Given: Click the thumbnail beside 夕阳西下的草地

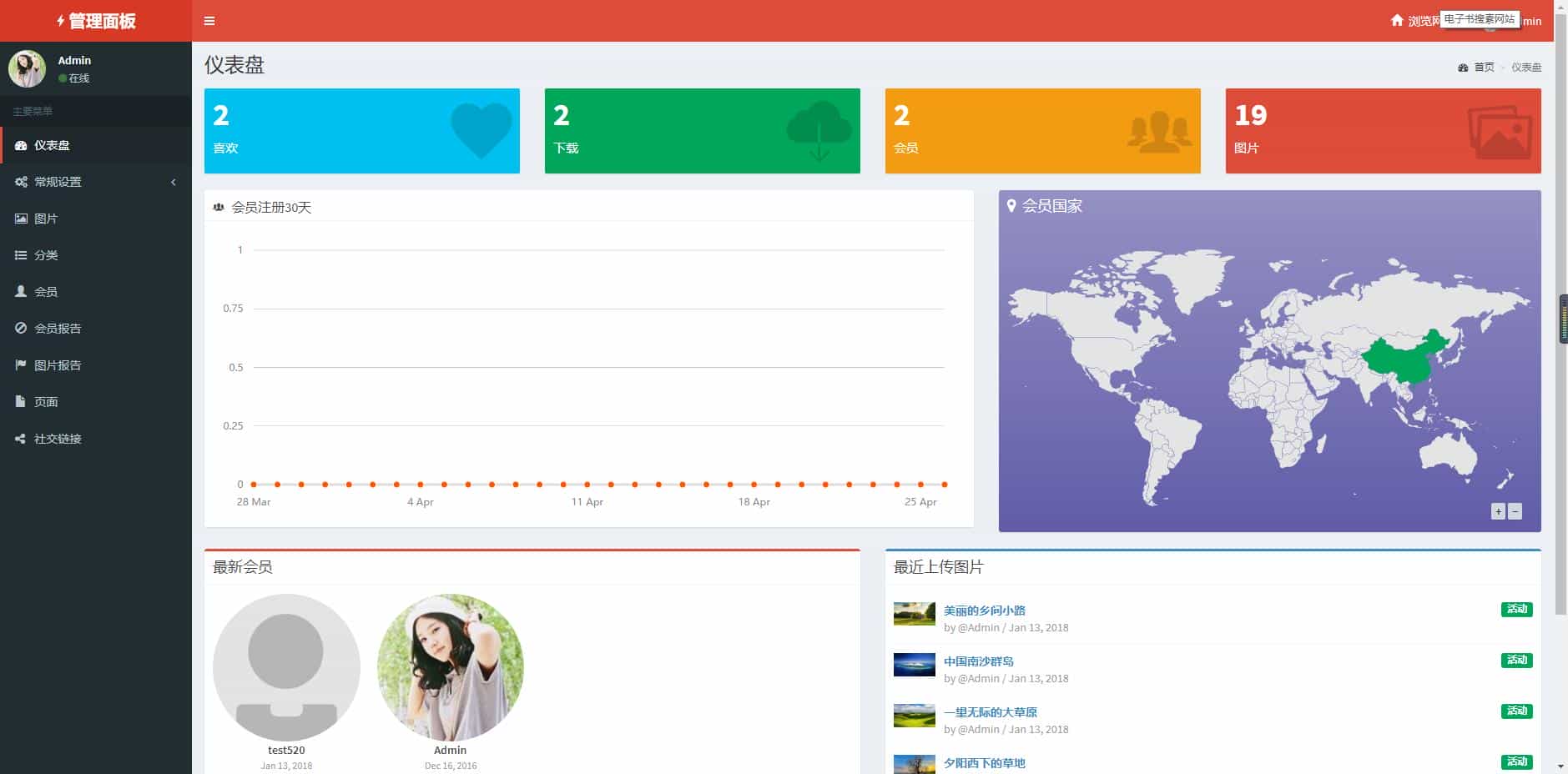Looking at the screenshot, I should point(915,764).
